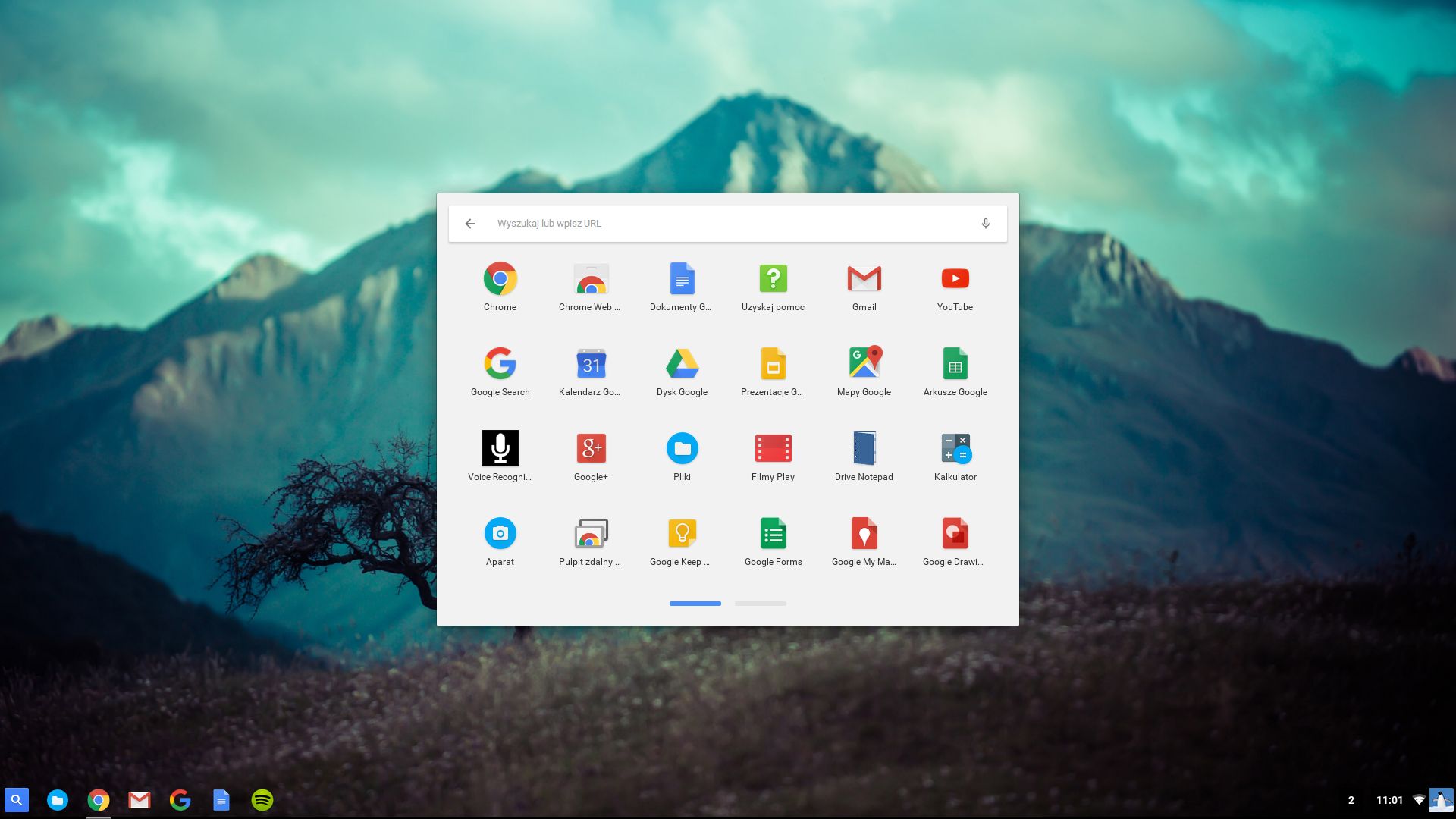This screenshot has height=819, width=1456.
Task: Click the back arrow in the launcher
Action: pos(470,223)
